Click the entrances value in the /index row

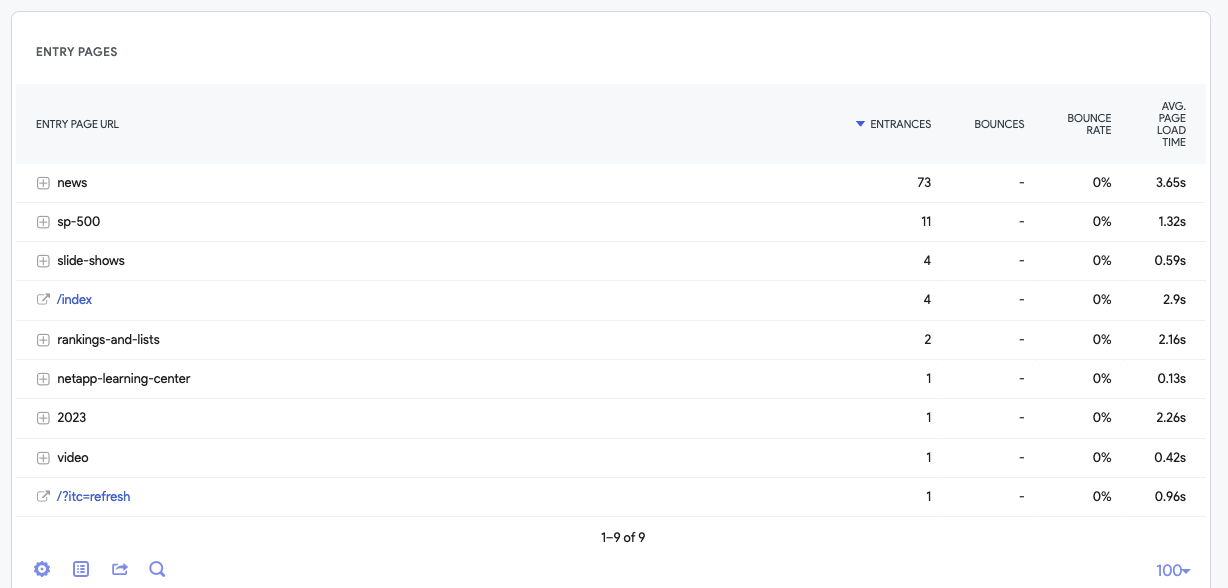click(927, 300)
